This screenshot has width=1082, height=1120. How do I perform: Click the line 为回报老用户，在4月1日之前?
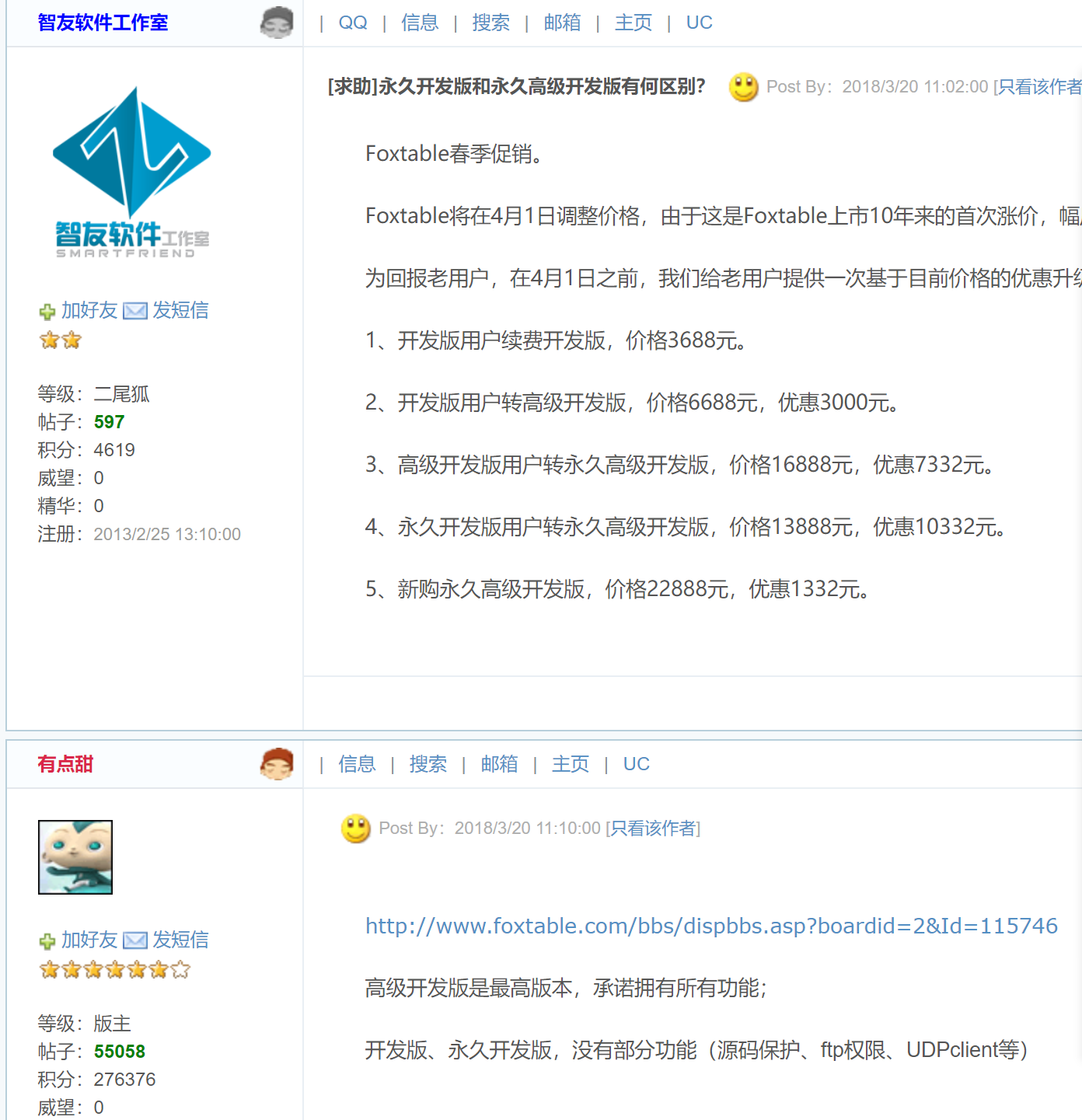click(x=724, y=278)
